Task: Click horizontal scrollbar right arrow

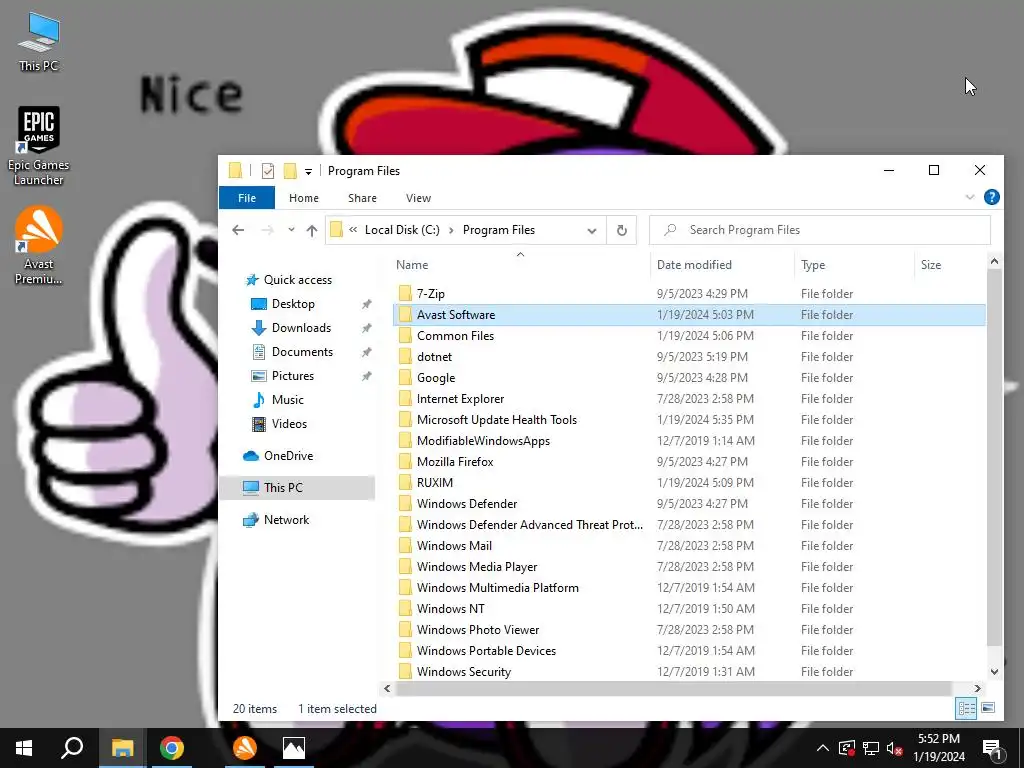Action: pyautogui.click(x=978, y=688)
